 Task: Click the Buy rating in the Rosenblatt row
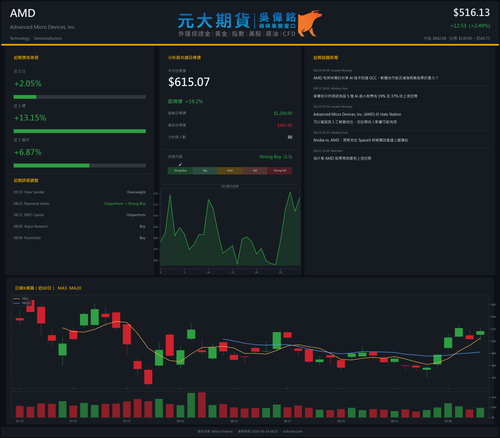(x=142, y=238)
